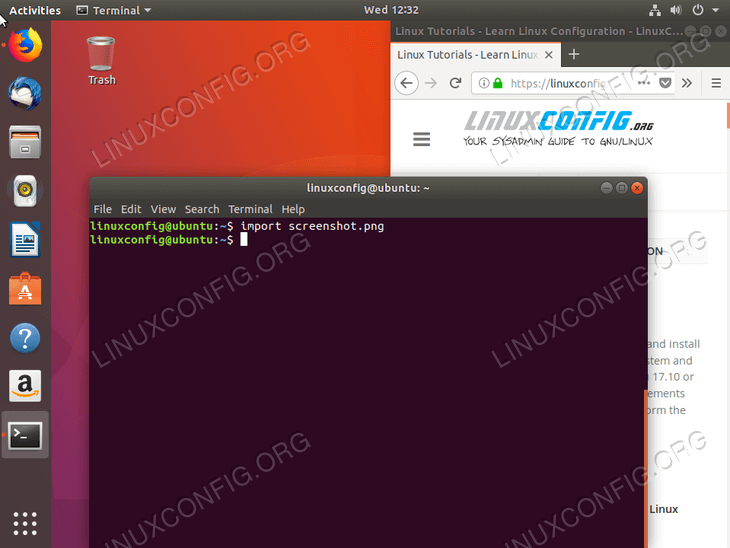Open Firefox from the Ubuntu dock
This screenshot has width=730, height=548.
[25, 45]
